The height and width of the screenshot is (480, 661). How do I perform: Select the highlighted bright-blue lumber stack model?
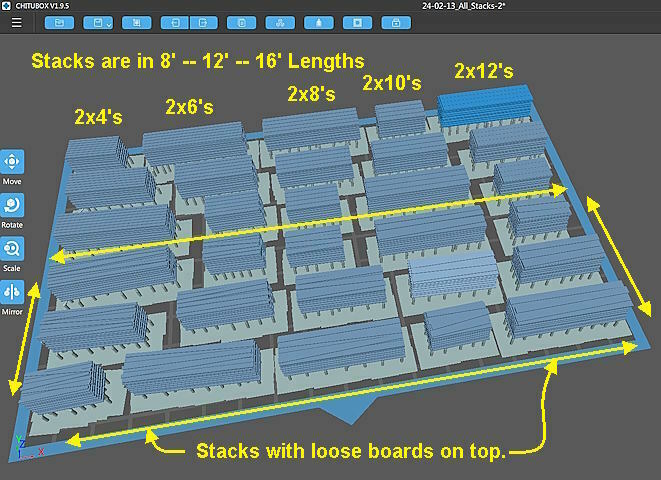coord(485,105)
